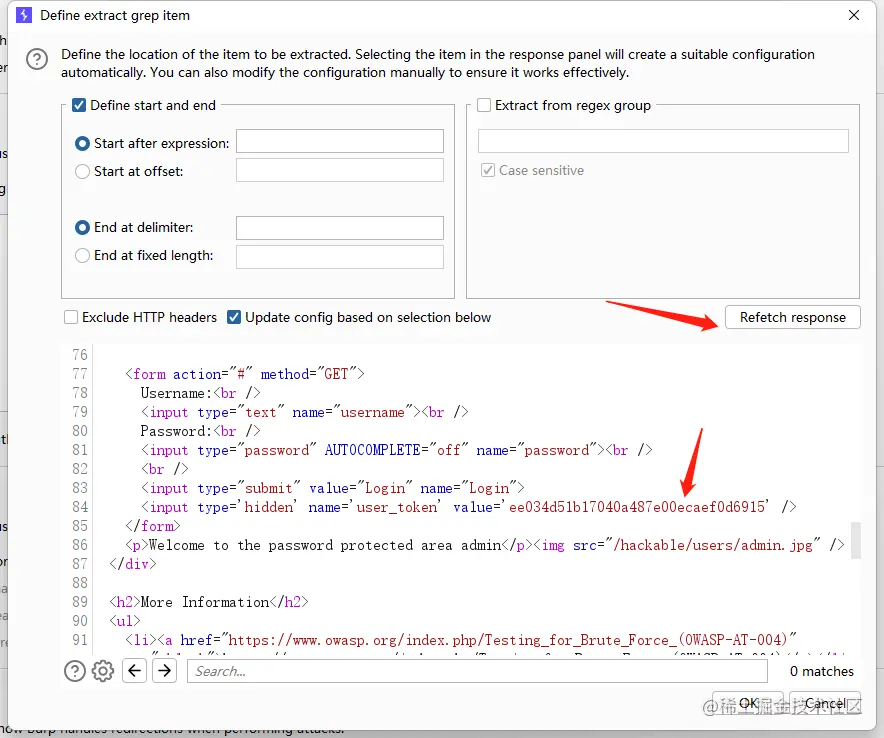The height and width of the screenshot is (738, 884).
Task: Click the End at fixed length text field
Action: click(339, 257)
